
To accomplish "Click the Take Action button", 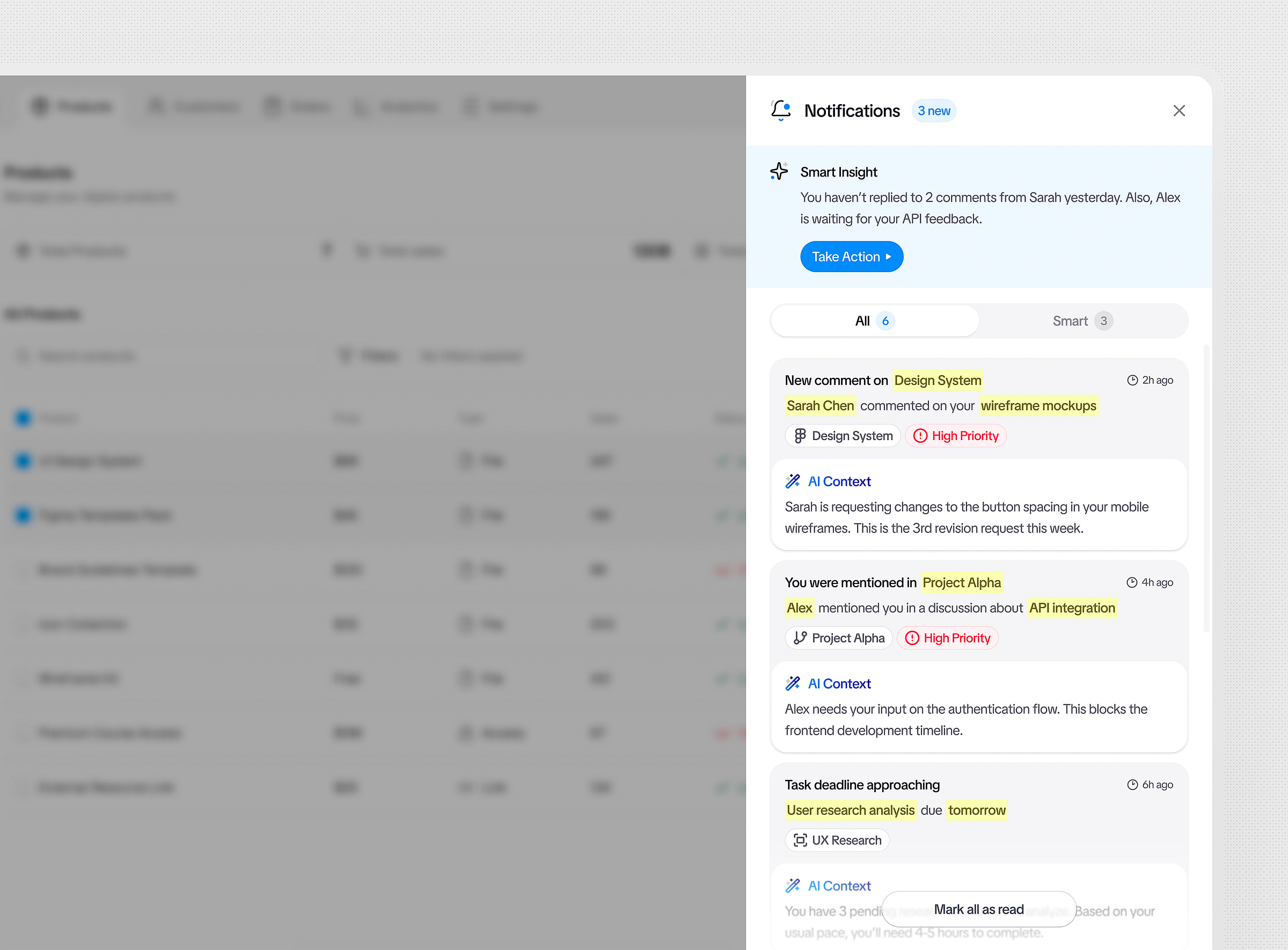I will (852, 257).
